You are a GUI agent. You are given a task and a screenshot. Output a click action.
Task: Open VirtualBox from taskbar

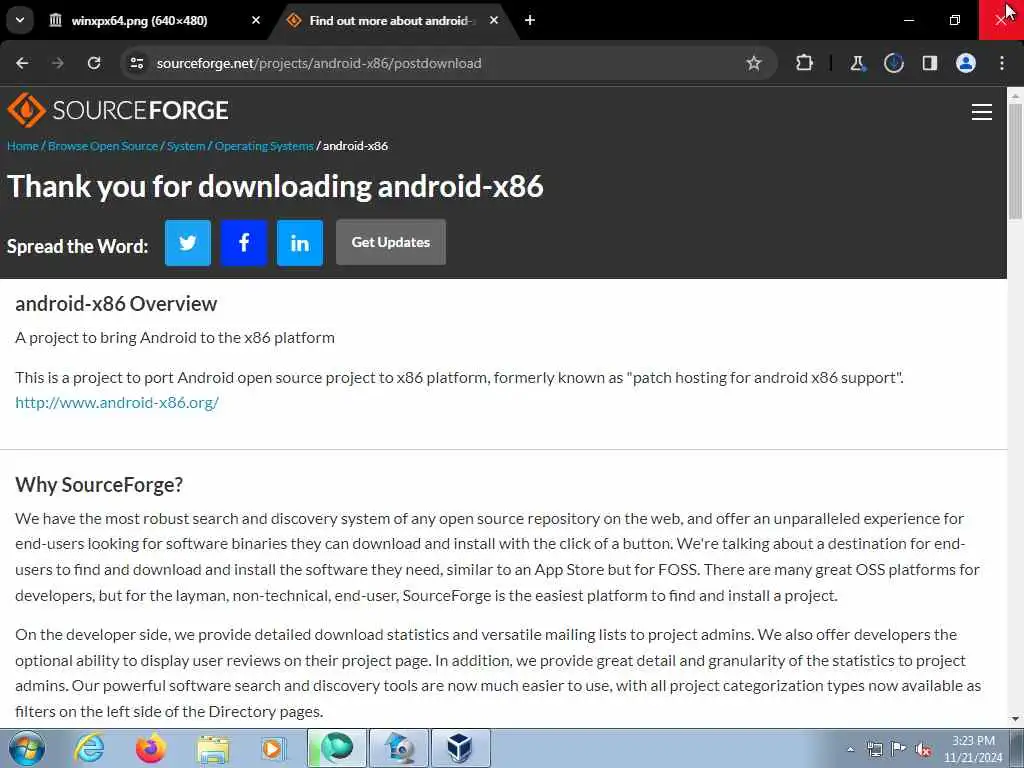pos(460,748)
